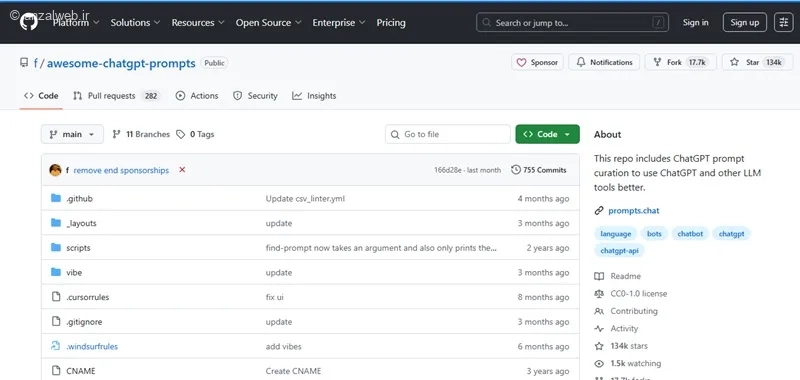Open the green Code dropdown
The height and width of the screenshot is (380, 800).
coord(547,134)
